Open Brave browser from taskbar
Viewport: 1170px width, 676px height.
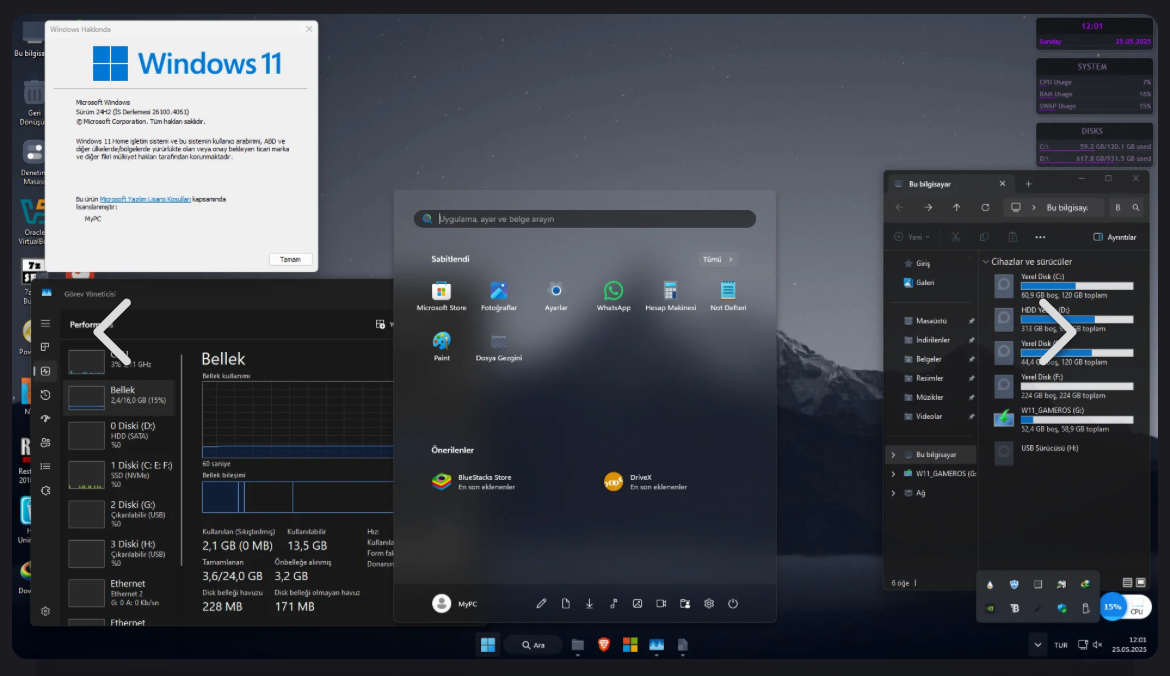click(x=604, y=645)
